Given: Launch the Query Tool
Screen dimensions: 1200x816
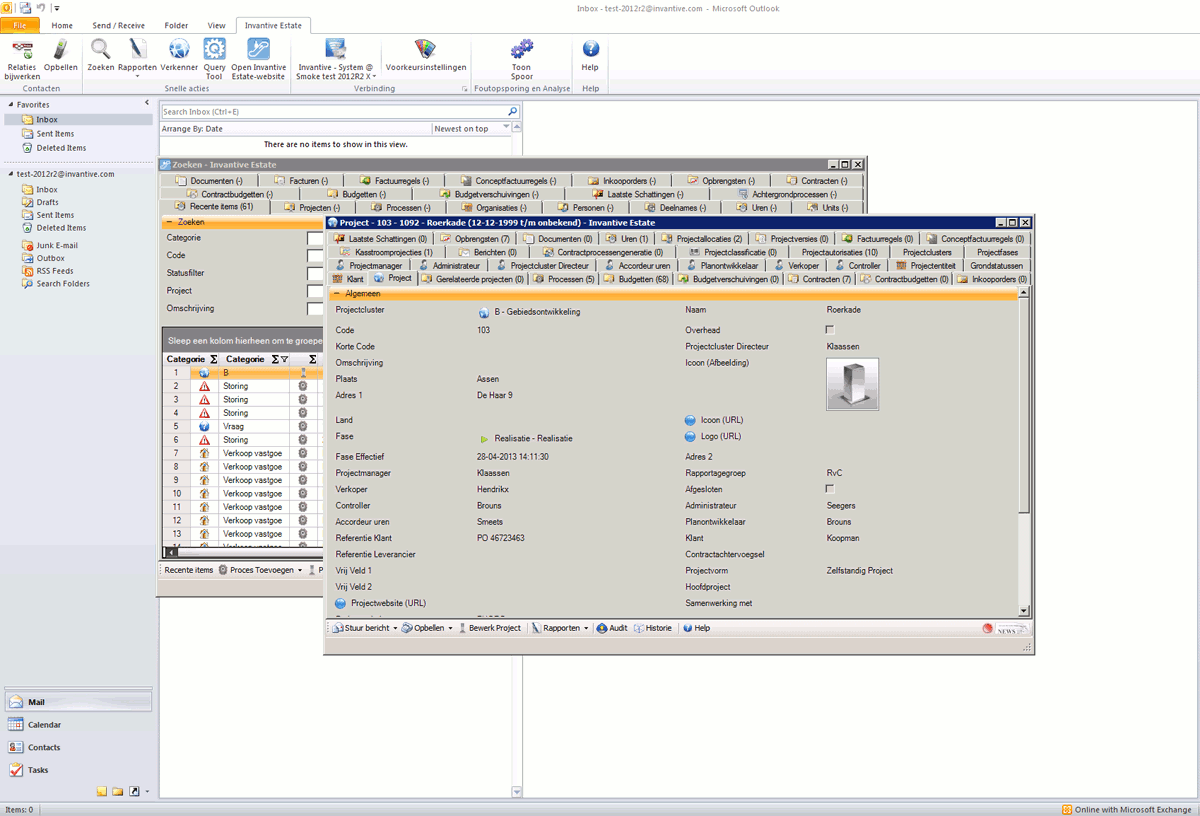Looking at the screenshot, I should click(214, 59).
